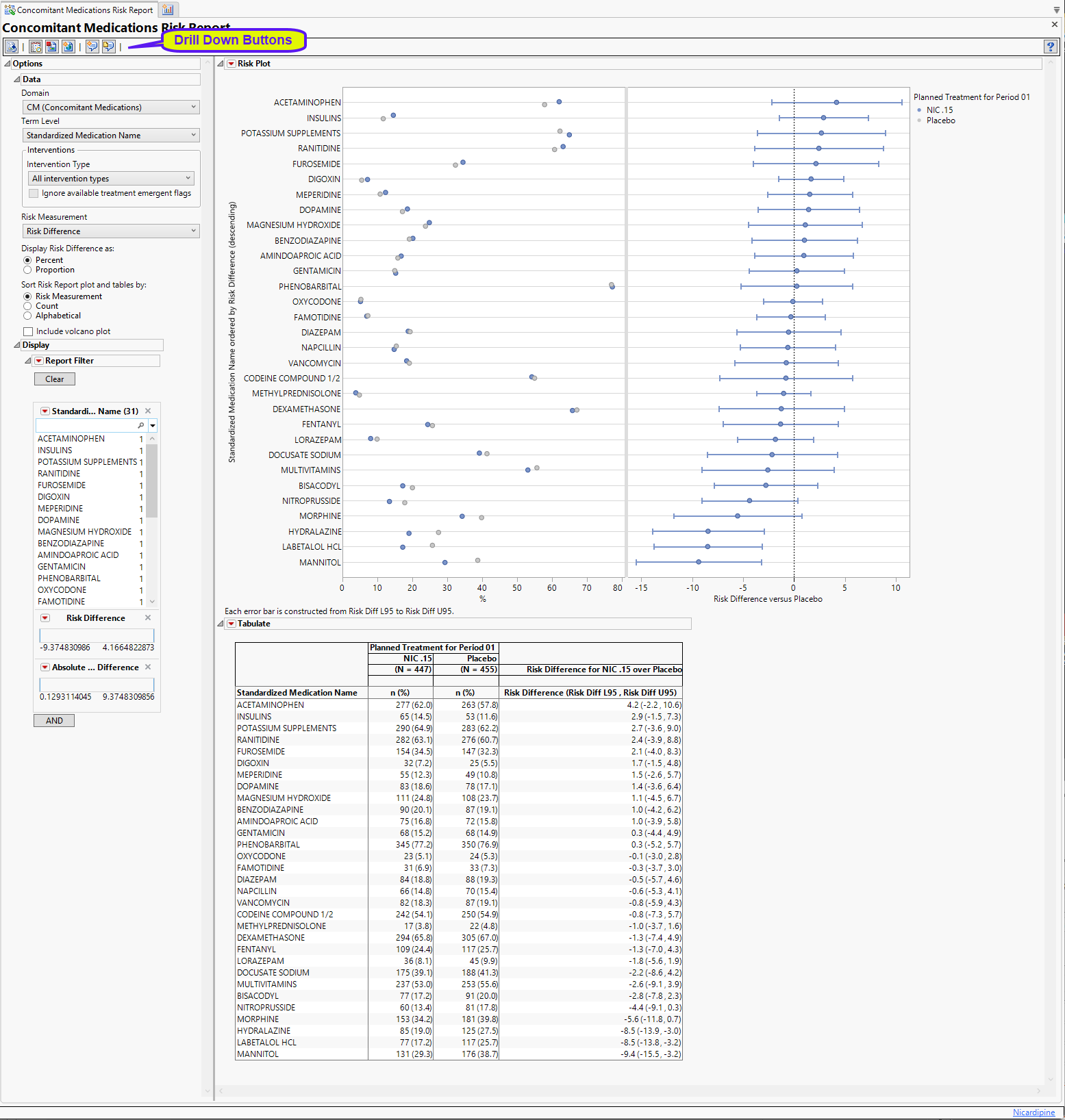Collapse the Tabulate section disclosure triangle

(221, 624)
